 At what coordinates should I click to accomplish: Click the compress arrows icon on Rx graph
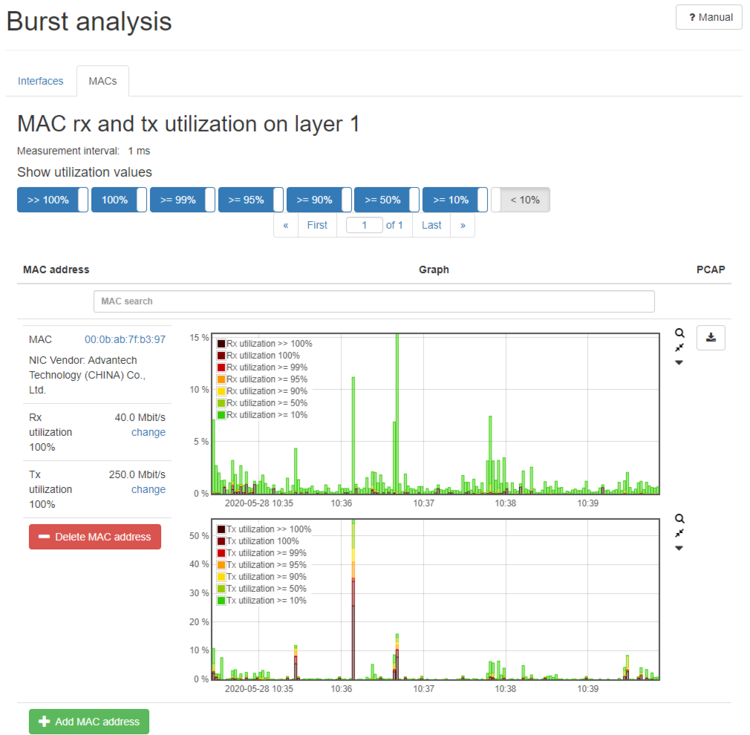[679, 348]
